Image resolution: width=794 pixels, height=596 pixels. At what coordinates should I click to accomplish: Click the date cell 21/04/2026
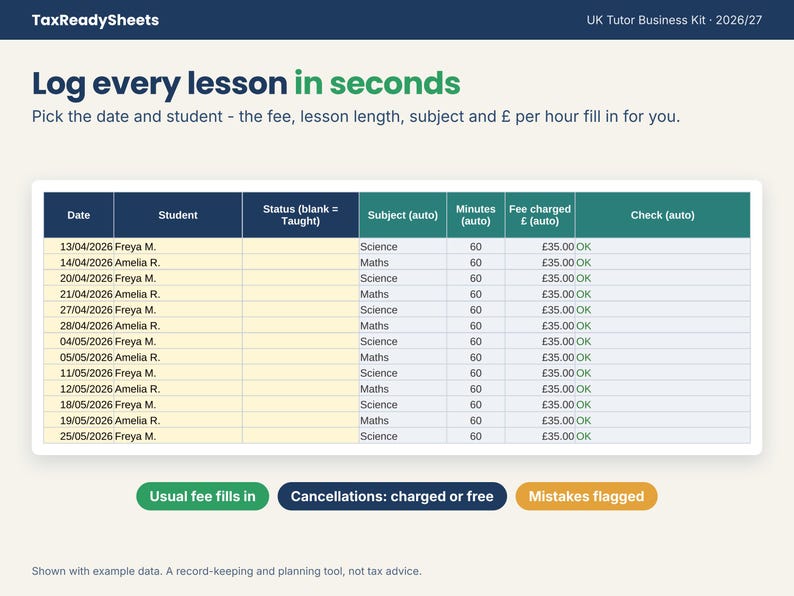click(x=78, y=294)
